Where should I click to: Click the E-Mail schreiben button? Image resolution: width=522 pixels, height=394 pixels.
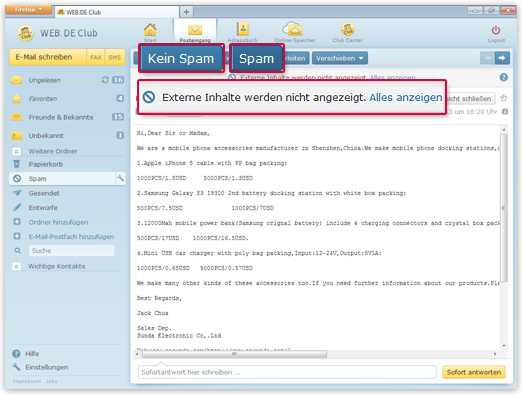tap(48, 57)
